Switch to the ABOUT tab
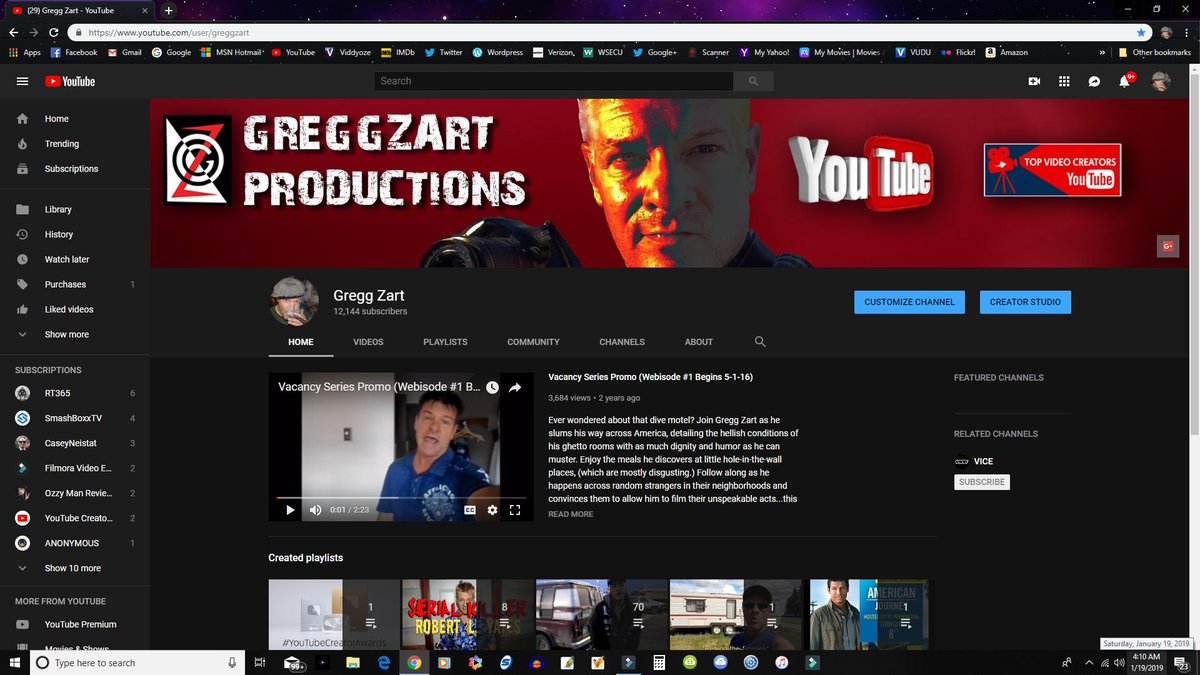The image size is (1200, 675). click(x=699, y=342)
